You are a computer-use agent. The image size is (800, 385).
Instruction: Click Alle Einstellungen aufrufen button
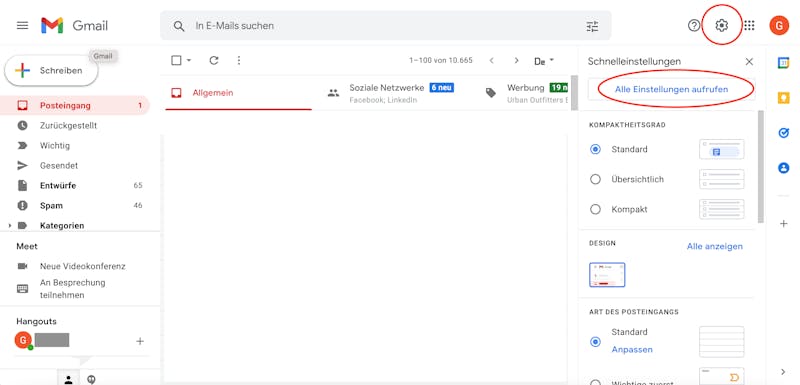click(x=671, y=89)
